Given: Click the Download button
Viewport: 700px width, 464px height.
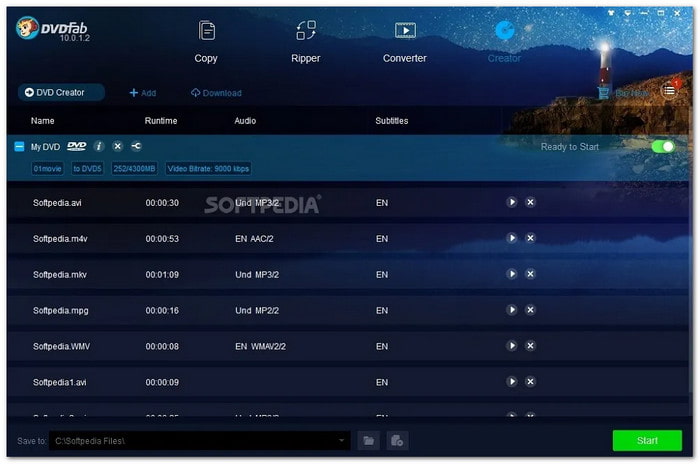Looking at the screenshot, I should point(216,93).
